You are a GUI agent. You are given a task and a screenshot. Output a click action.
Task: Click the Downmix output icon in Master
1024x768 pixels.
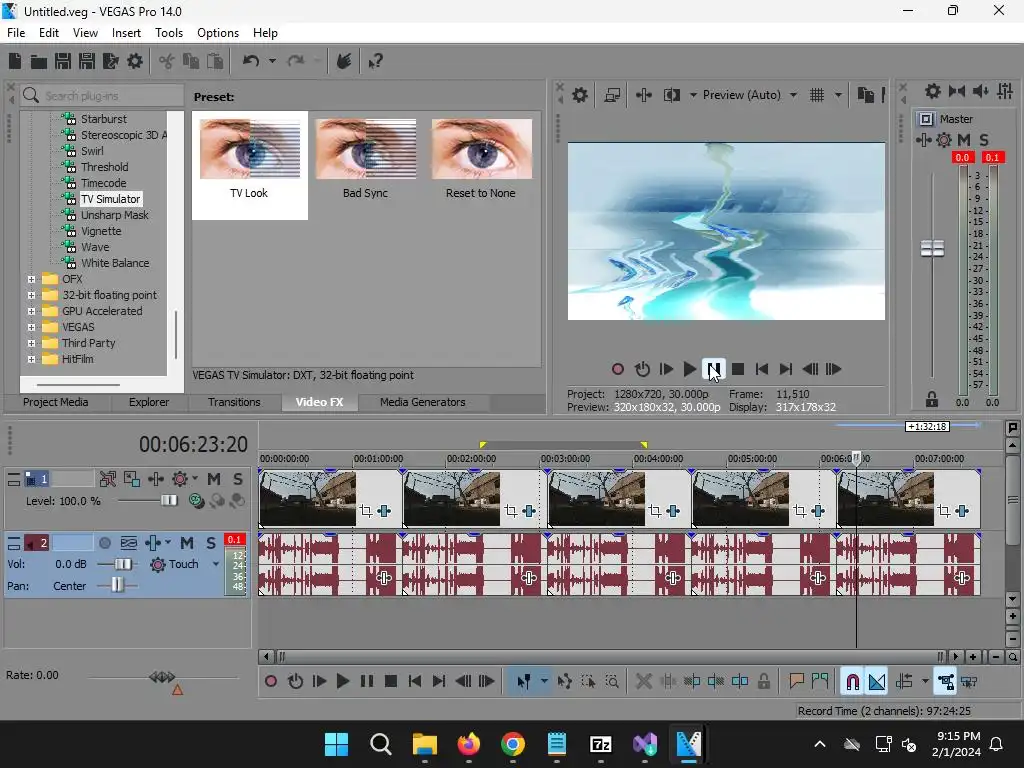pyautogui.click(x=957, y=91)
